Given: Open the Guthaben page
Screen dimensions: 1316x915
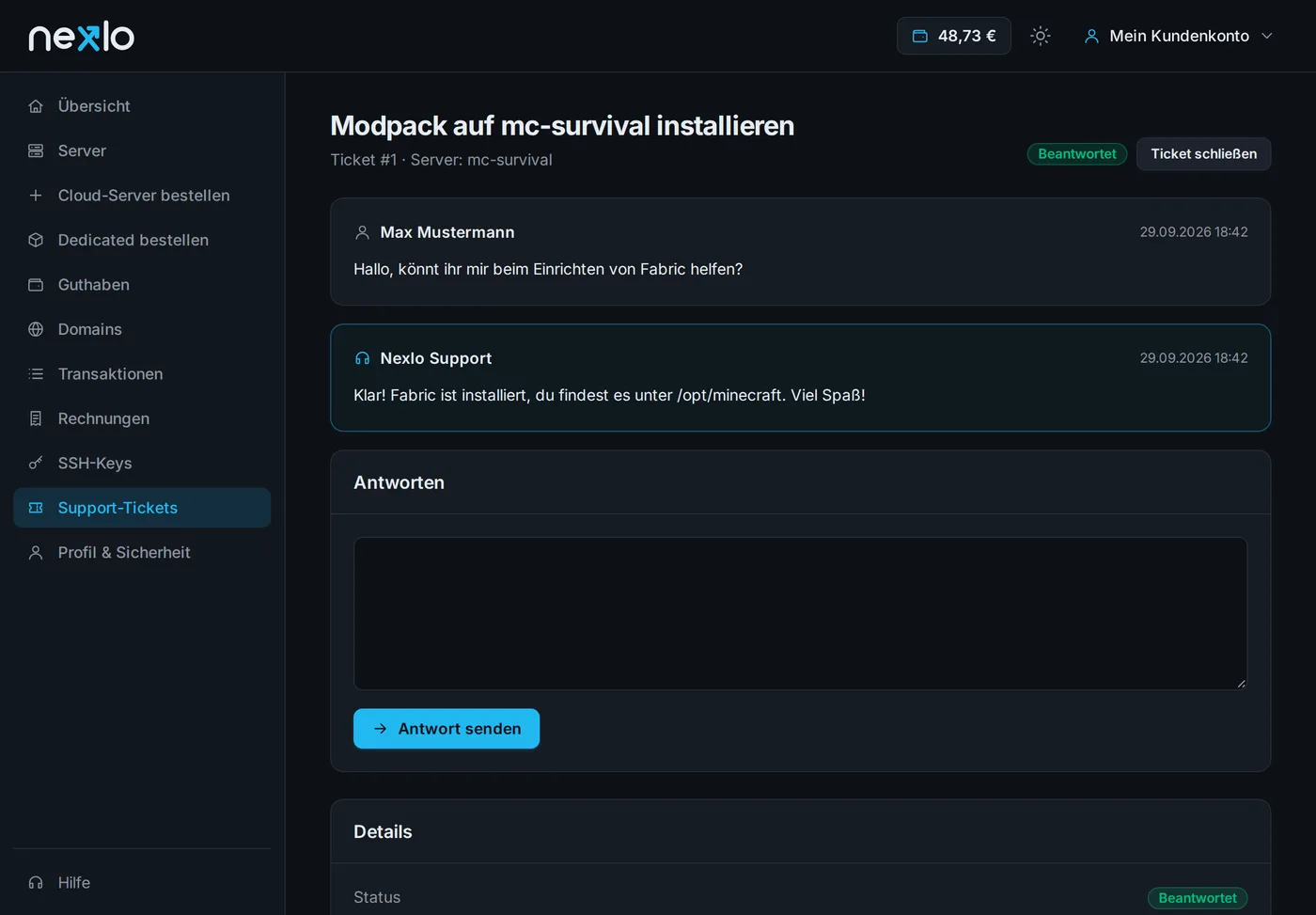Looking at the screenshot, I should tap(142, 285).
